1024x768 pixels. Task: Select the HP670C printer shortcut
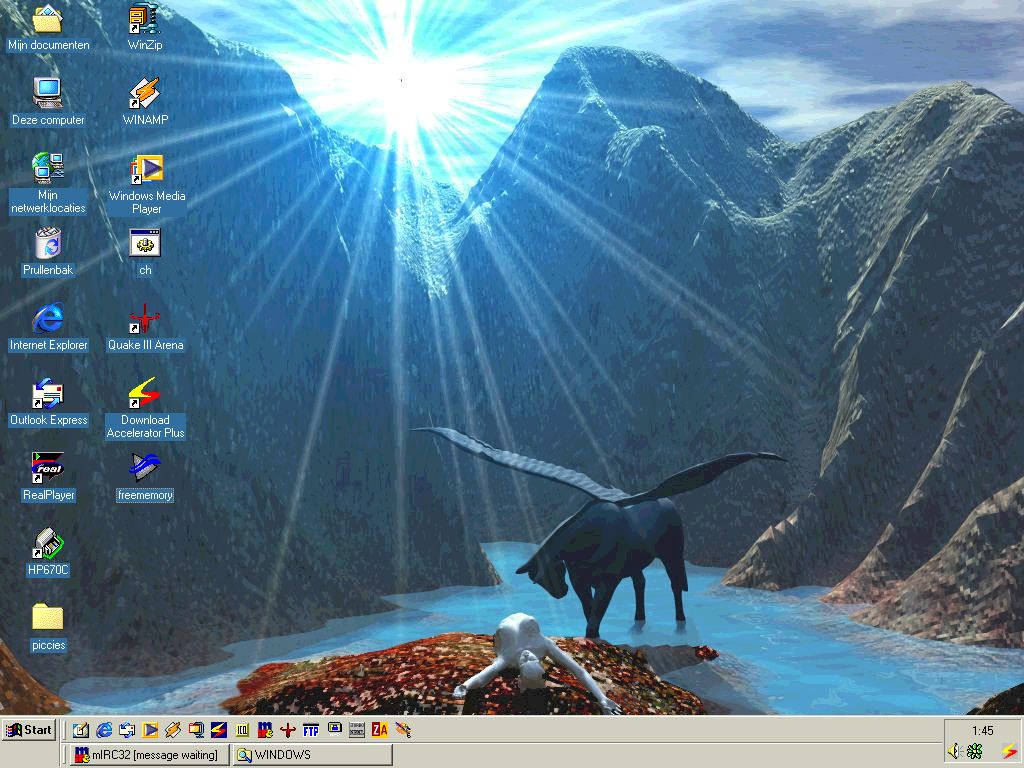tap(48, 544)
